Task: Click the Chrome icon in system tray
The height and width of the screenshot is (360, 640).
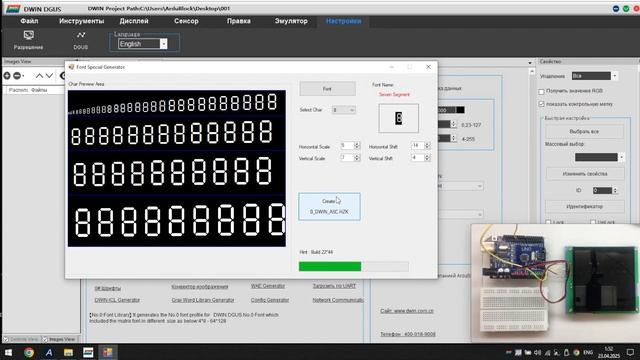Action: [576, 353]
